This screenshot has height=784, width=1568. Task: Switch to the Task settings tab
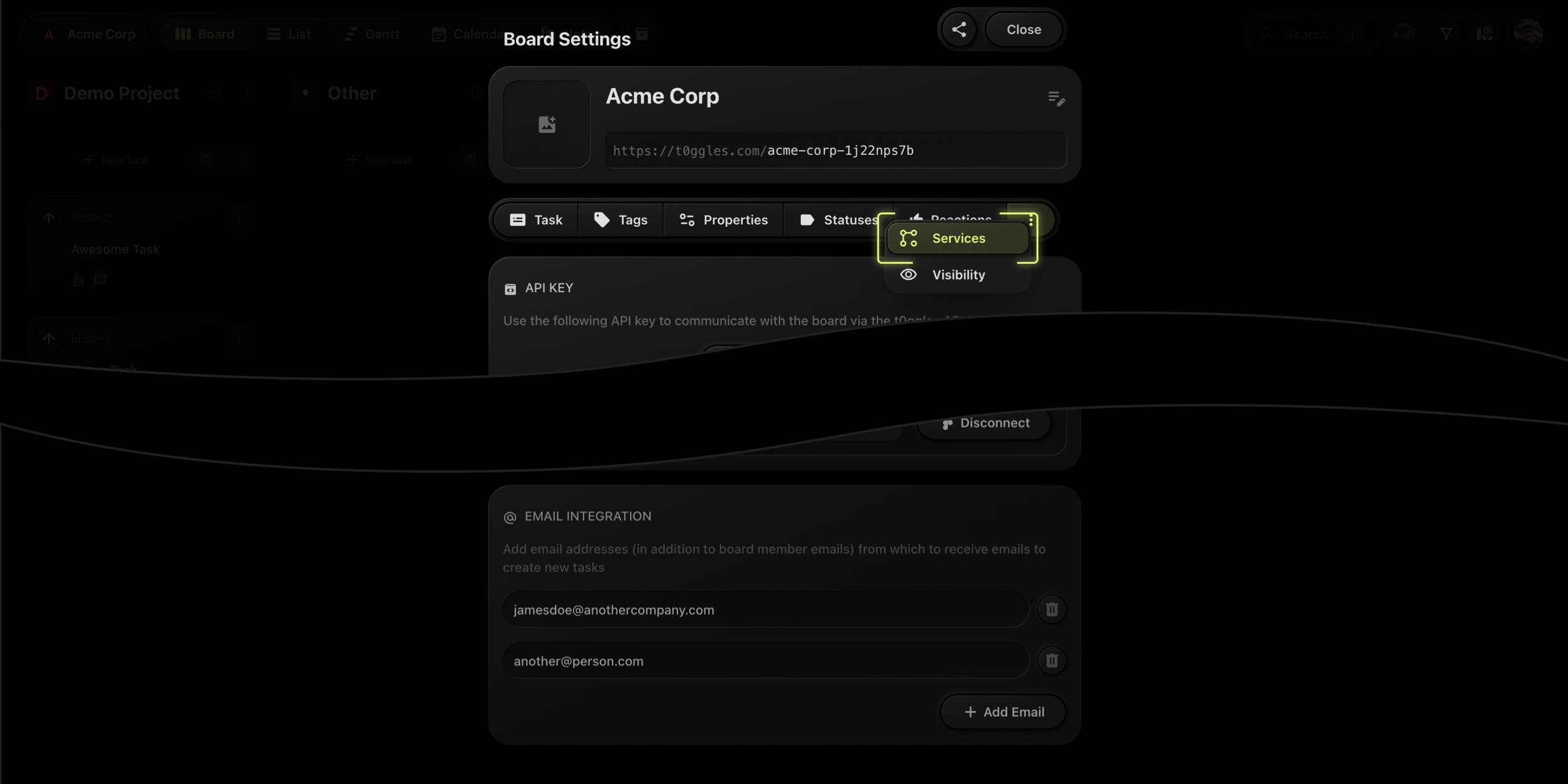point(535,220)
